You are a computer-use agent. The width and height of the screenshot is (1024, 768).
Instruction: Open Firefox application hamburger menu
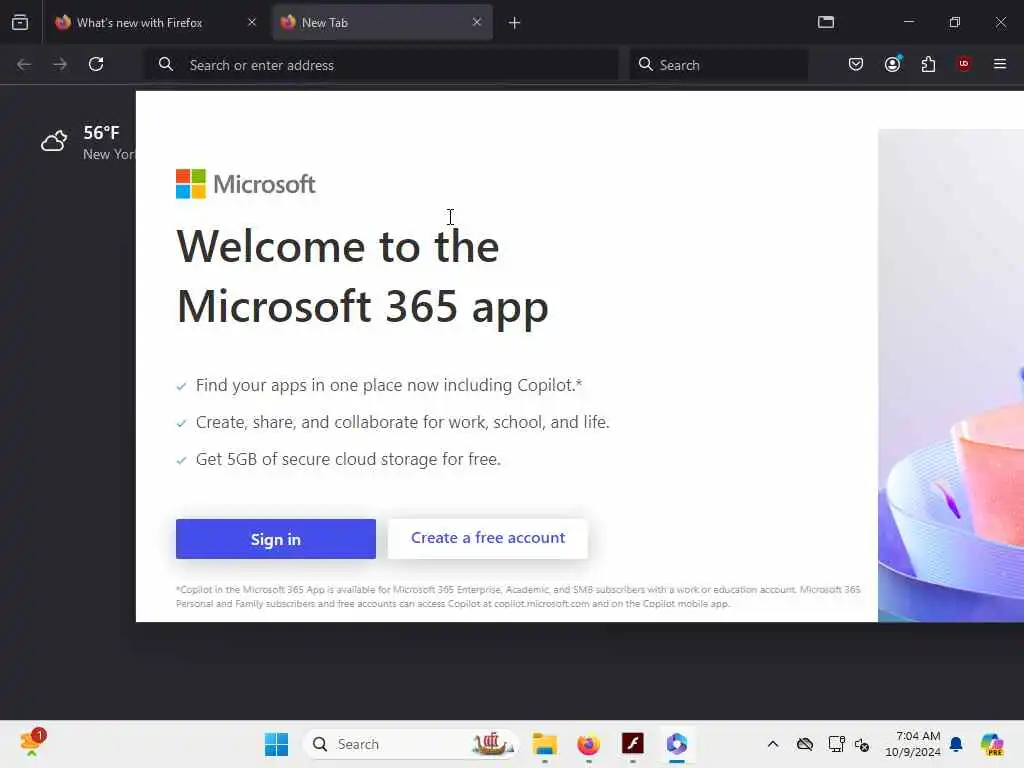click(1000, 64)
